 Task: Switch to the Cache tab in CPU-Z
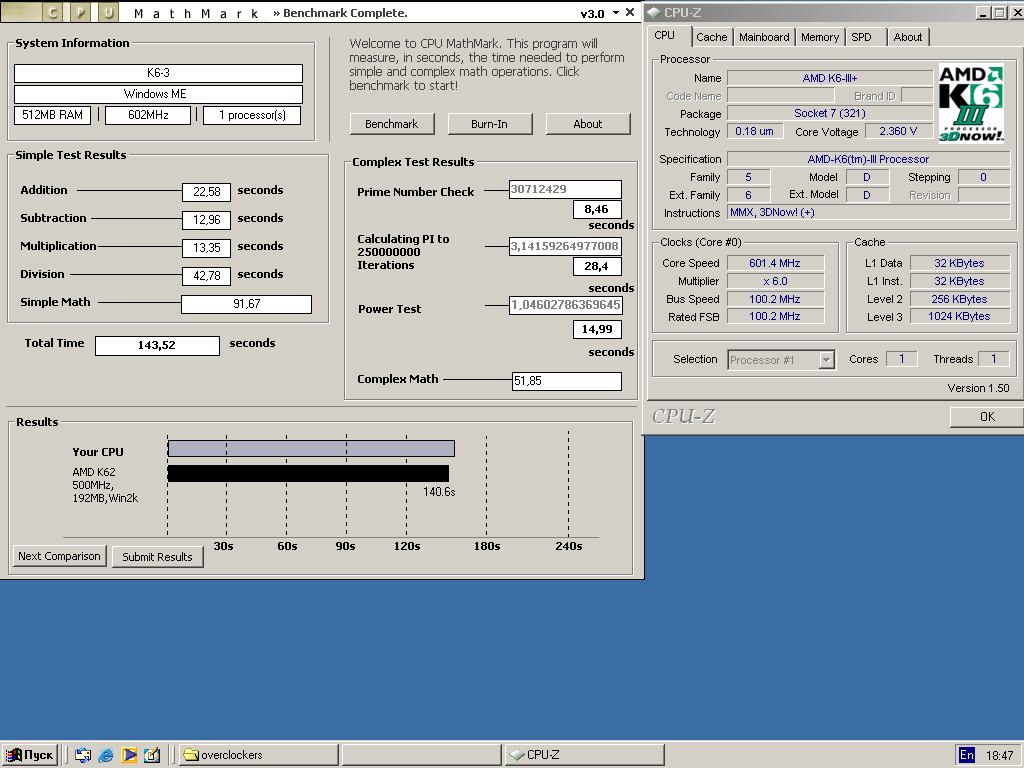(712, 37)
